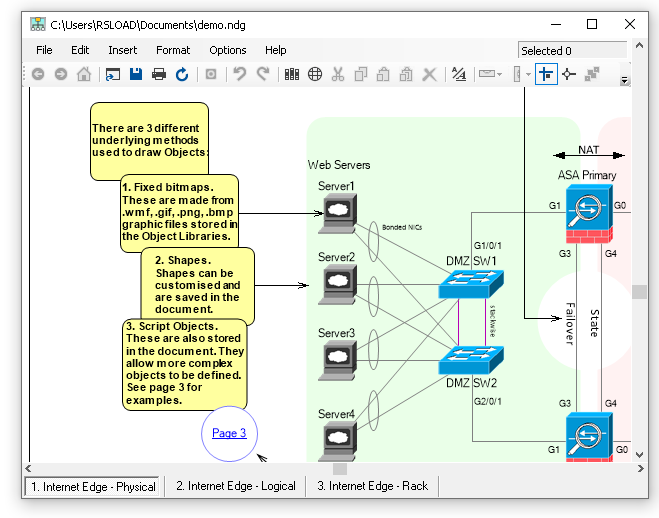This screenshot has width=659, height=518.
Task: Toggle the grid squares toolbar button
Action: (x=592, y=74)
